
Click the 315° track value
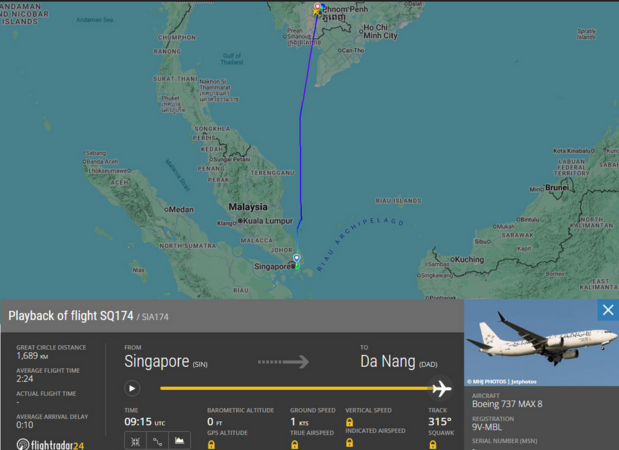coord(440,422)
